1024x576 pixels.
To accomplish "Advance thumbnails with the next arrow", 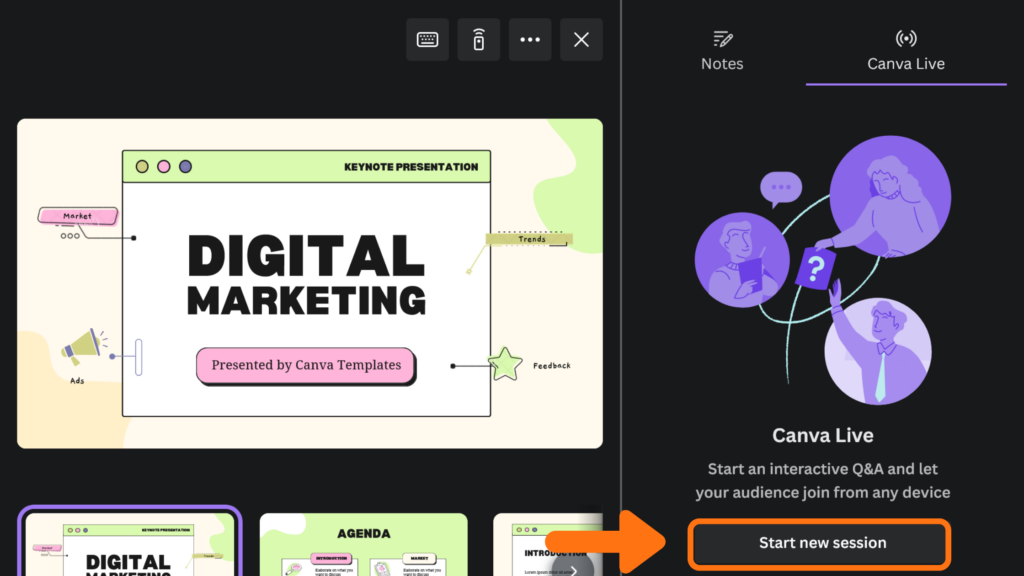I will click(573, 568).
